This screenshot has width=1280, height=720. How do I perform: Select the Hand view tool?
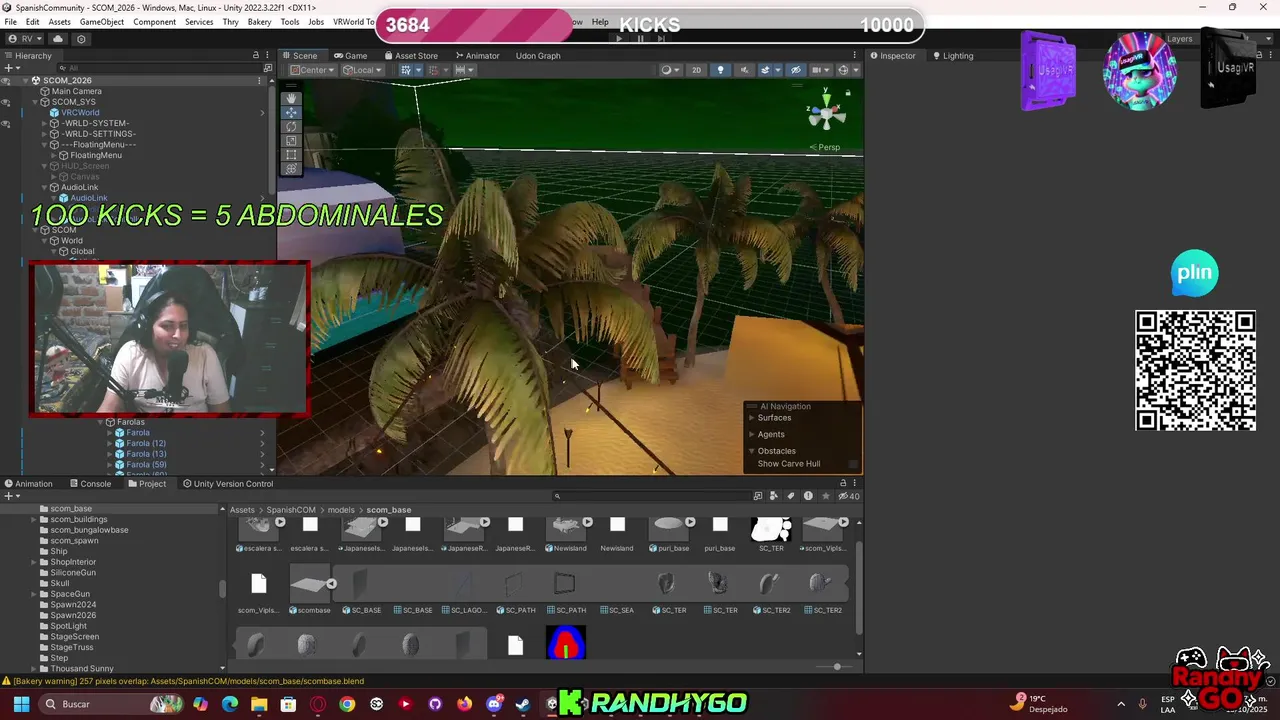pyautogui.click(x=291, y=99)
